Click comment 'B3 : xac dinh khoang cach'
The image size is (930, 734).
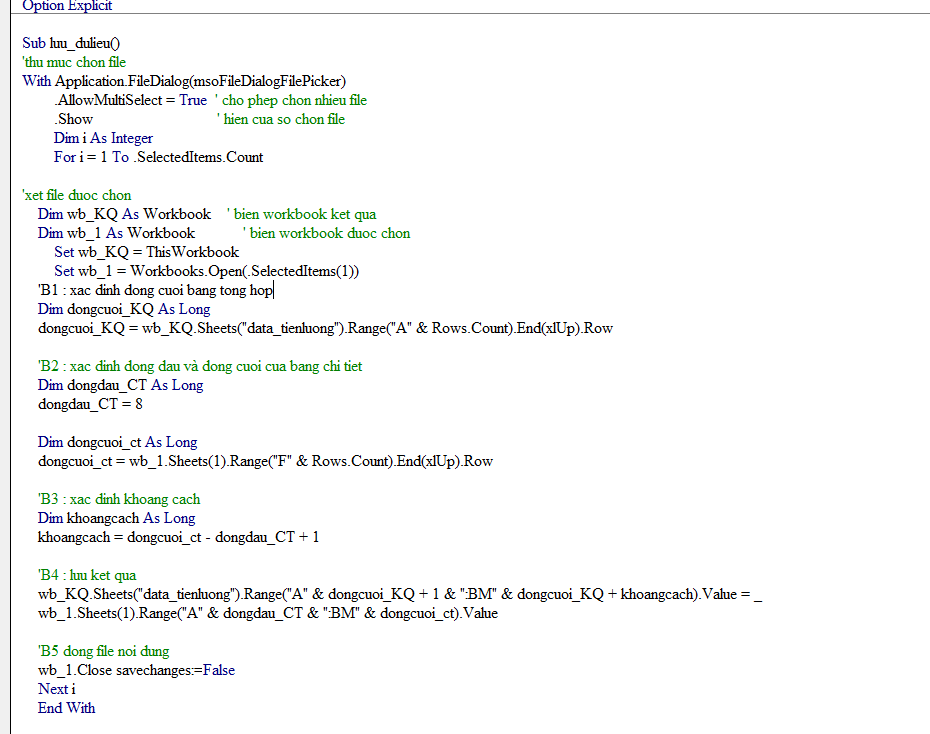[119, 499]
